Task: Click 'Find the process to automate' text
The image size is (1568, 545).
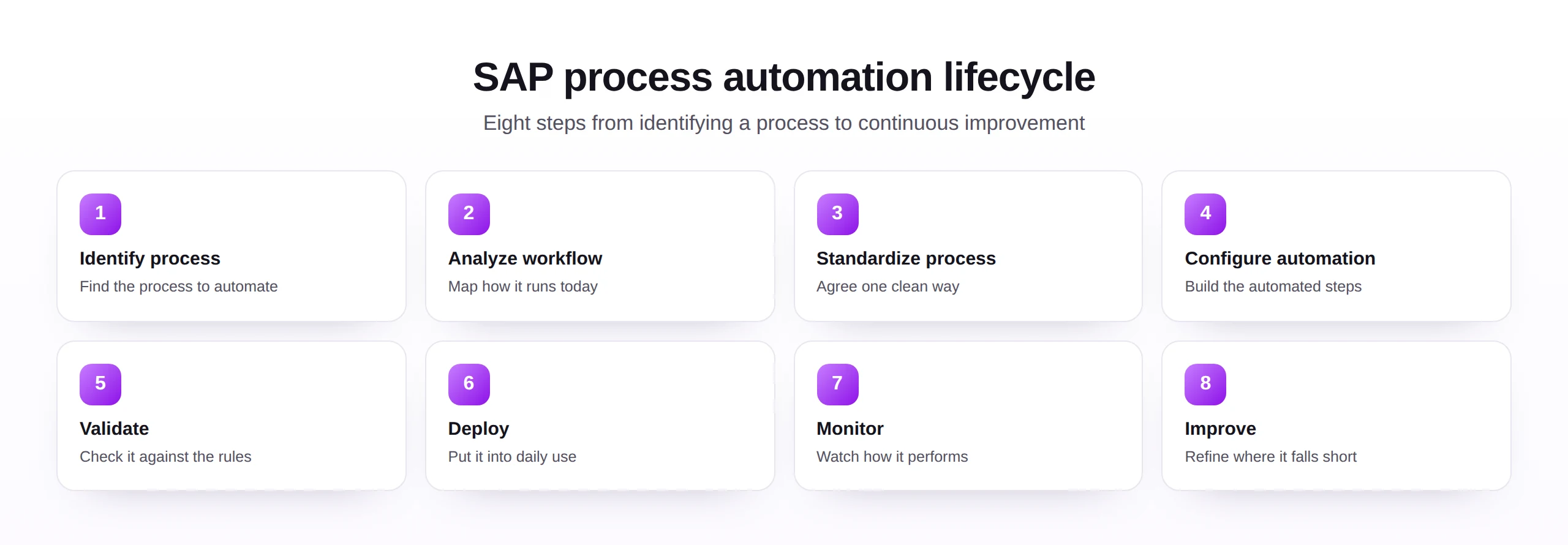Action: [179, 287]
